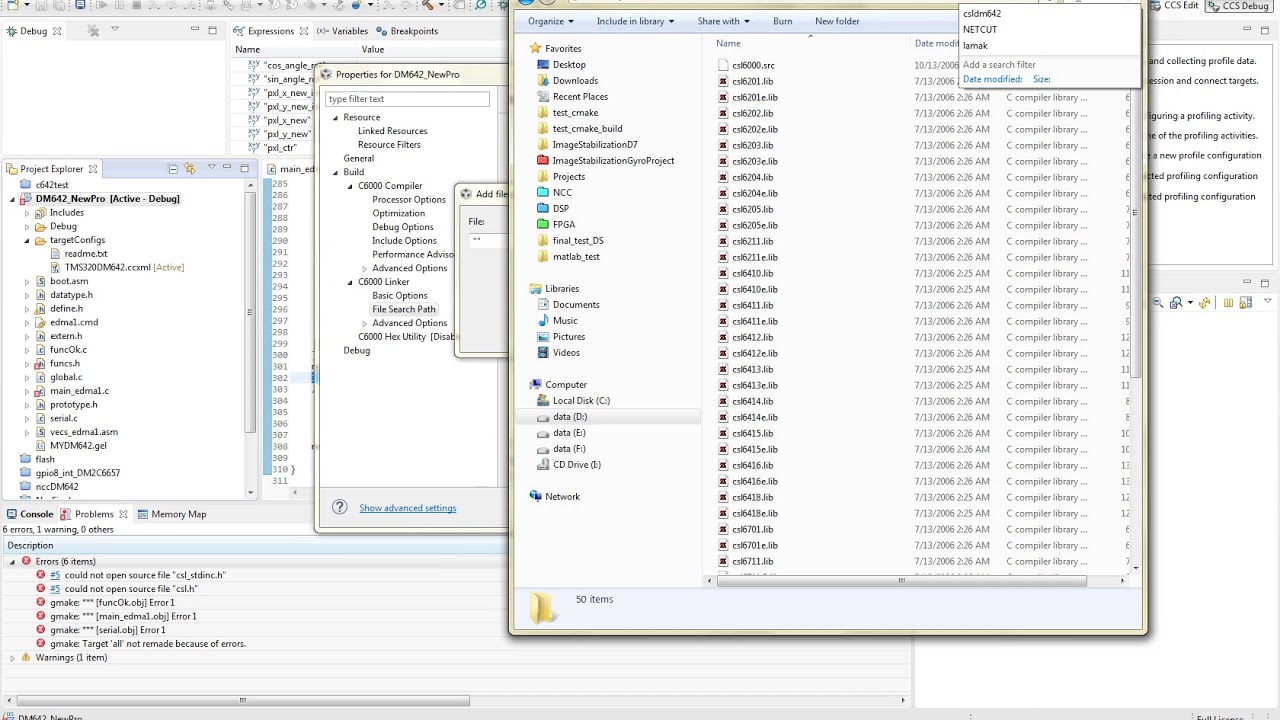Expand the Warnings (1 item) group
The height and width of the screenshot is (720, 1280).
12,658
